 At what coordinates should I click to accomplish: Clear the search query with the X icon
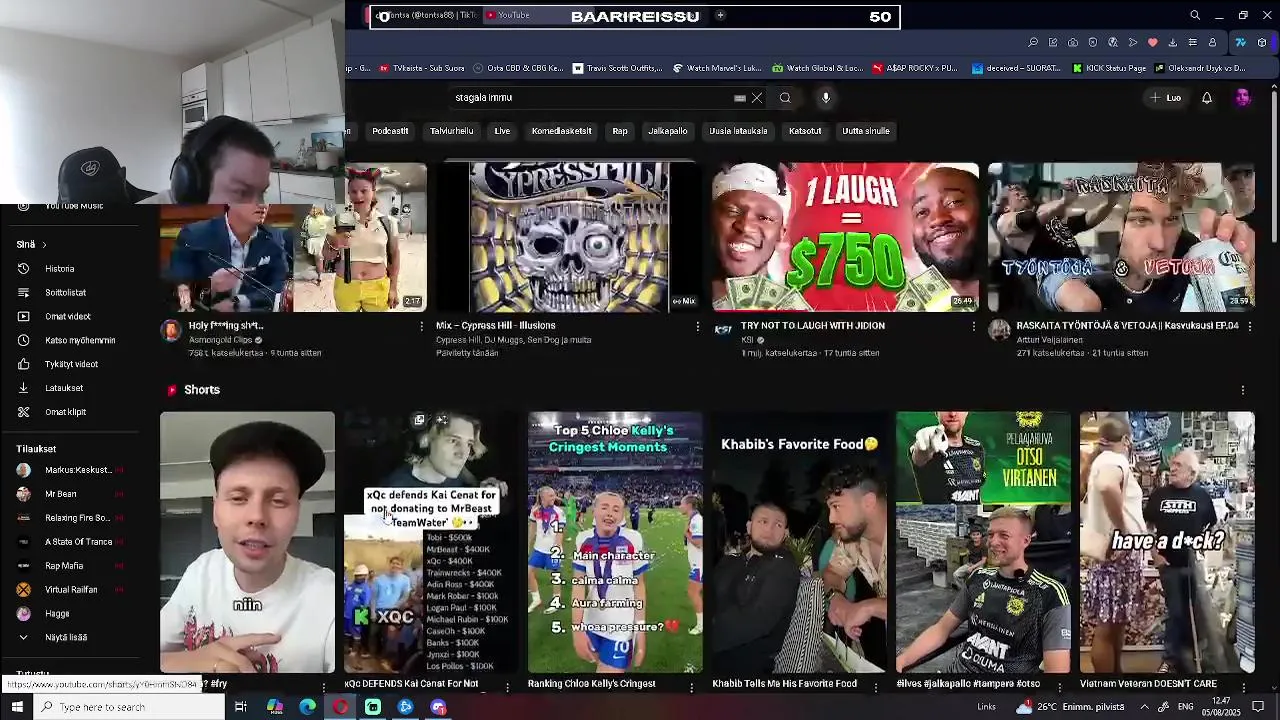pos(757,98)
